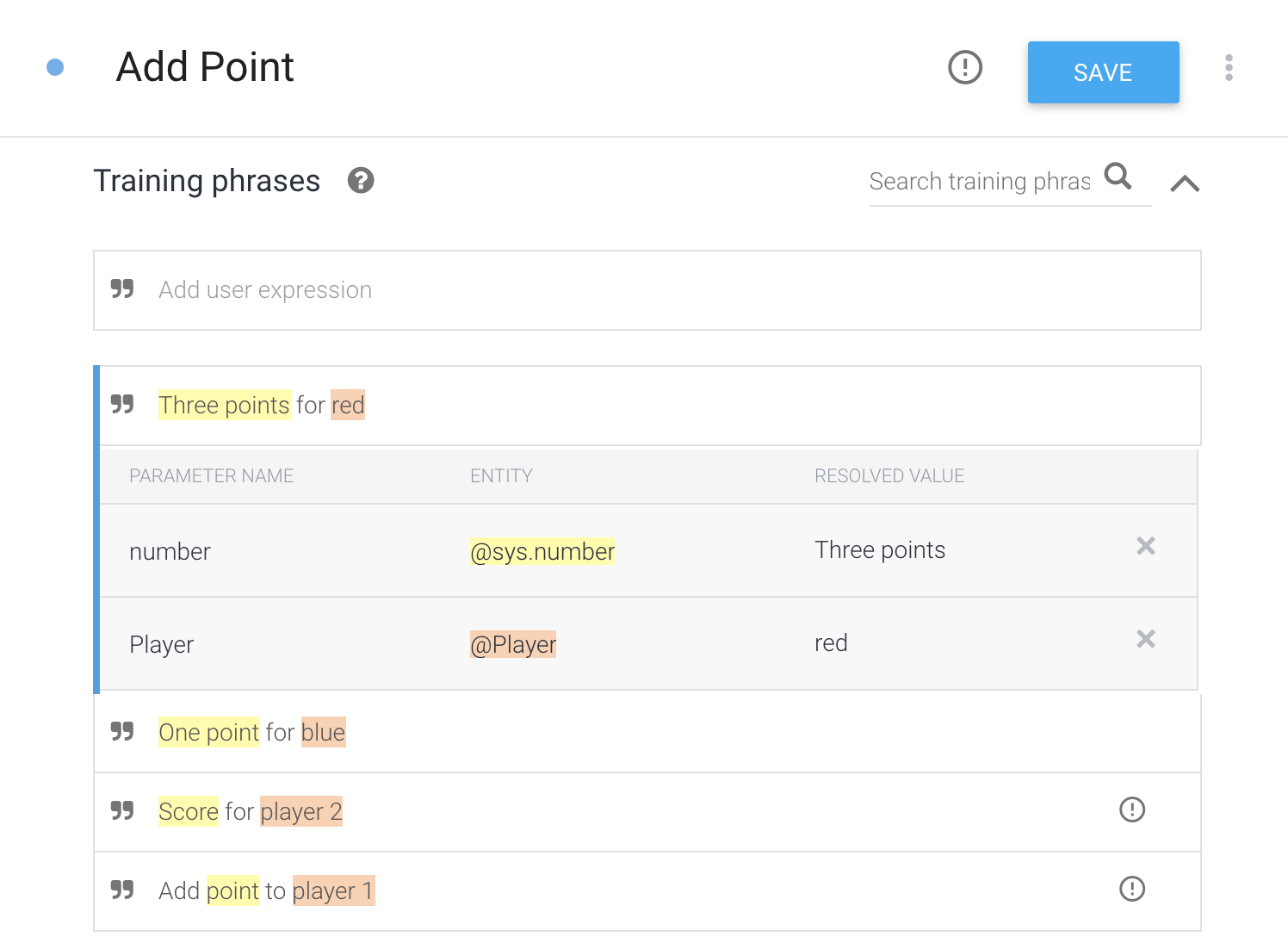
Task: Focus the Search training phrases field
Action: coord(980,182)
